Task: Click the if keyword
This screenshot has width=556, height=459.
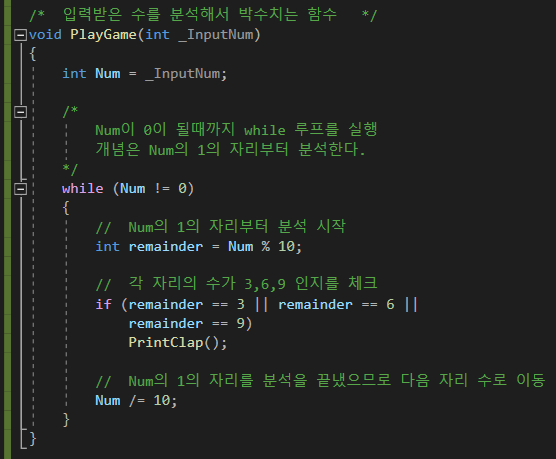Action: click(x=104, y=304)
